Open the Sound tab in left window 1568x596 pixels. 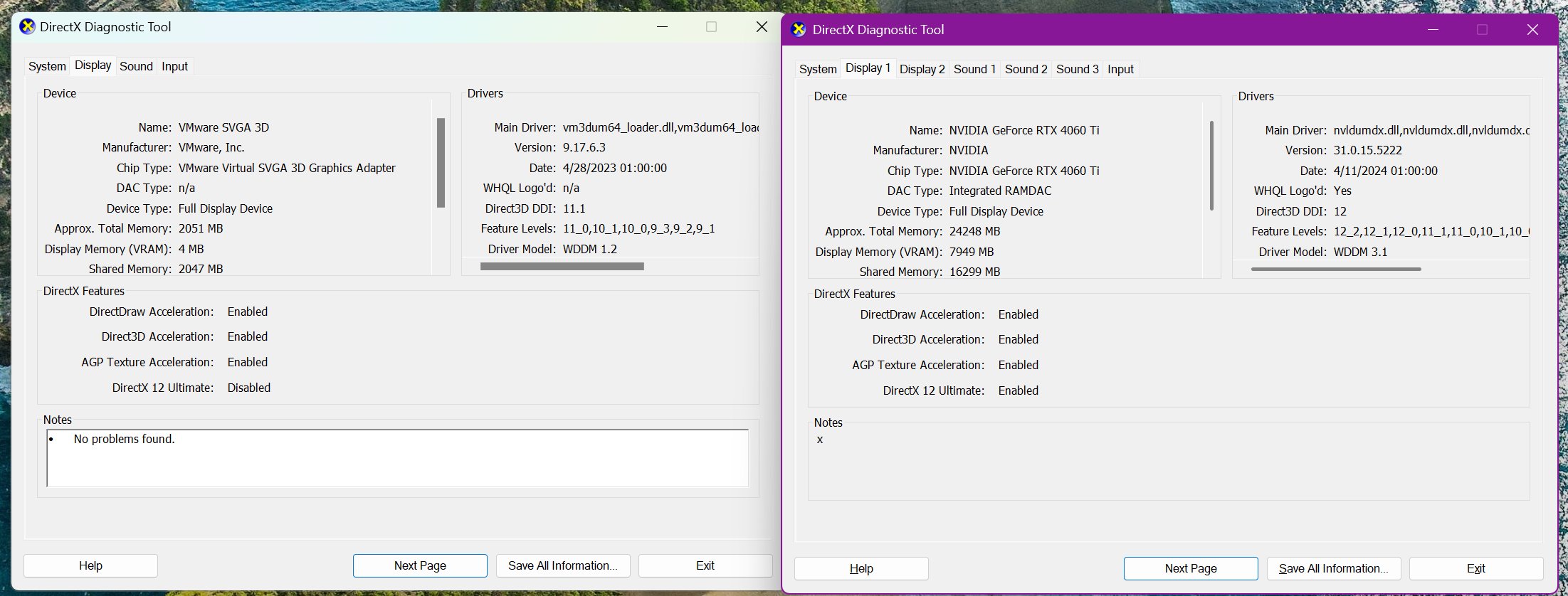(136, 66)
